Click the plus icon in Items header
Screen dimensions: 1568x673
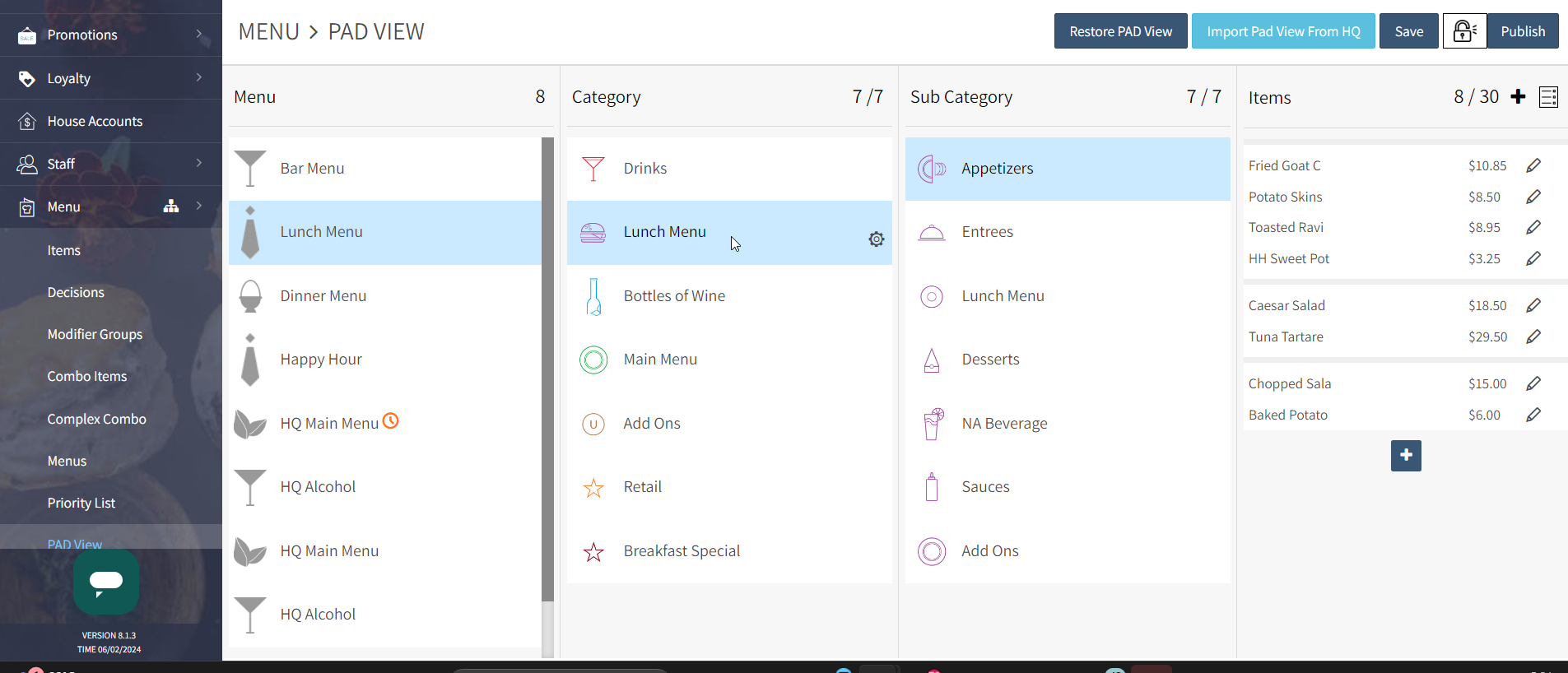(x=1519, y=97)
